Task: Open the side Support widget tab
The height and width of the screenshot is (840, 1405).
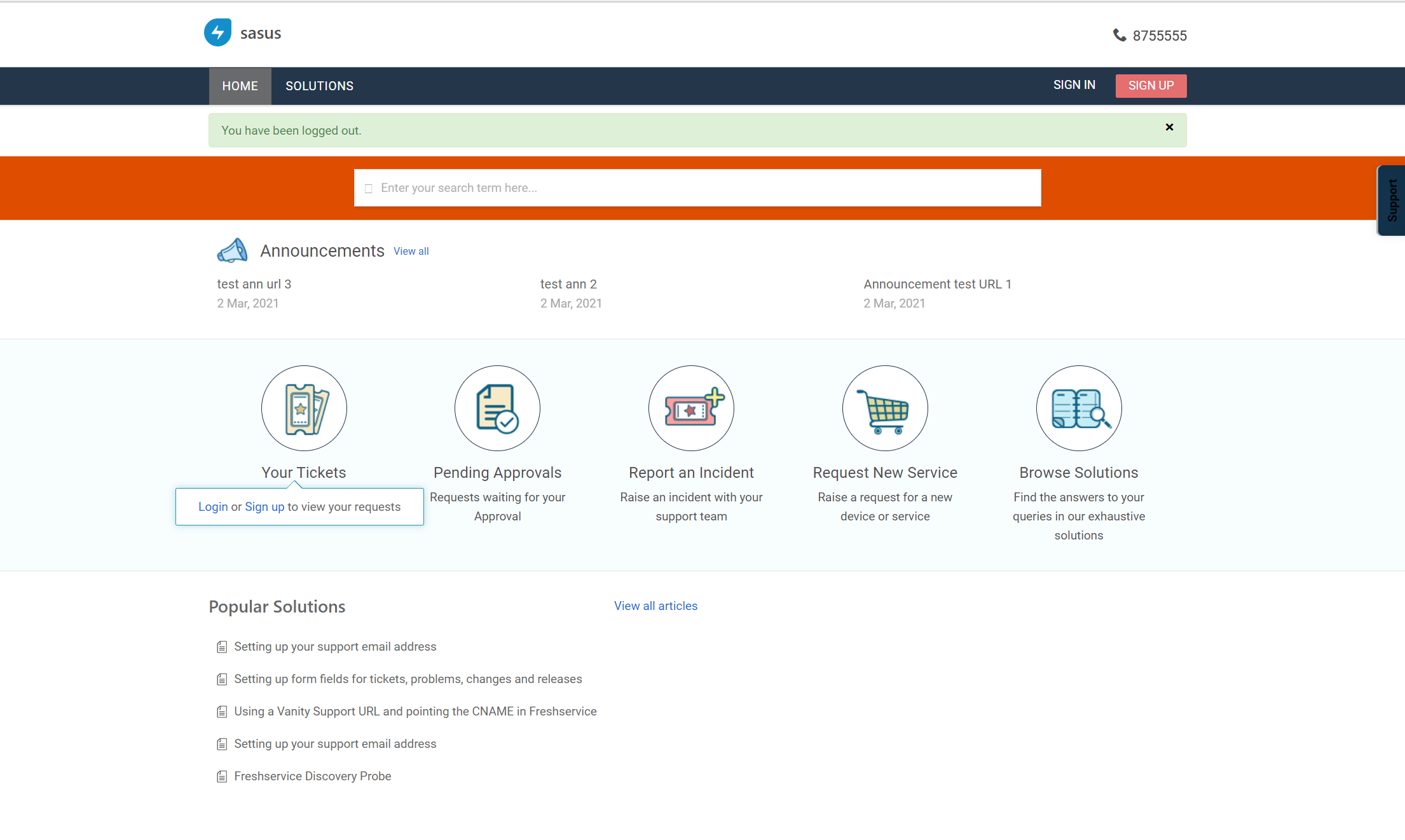Action: pyautogui.click(x=1392, y=200)
